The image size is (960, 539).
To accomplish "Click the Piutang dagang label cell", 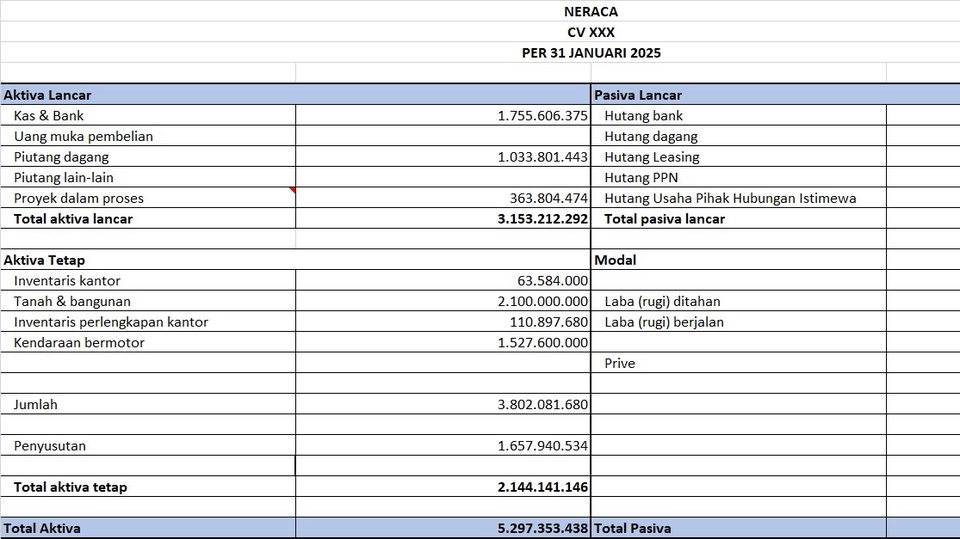I will (62, 157).
